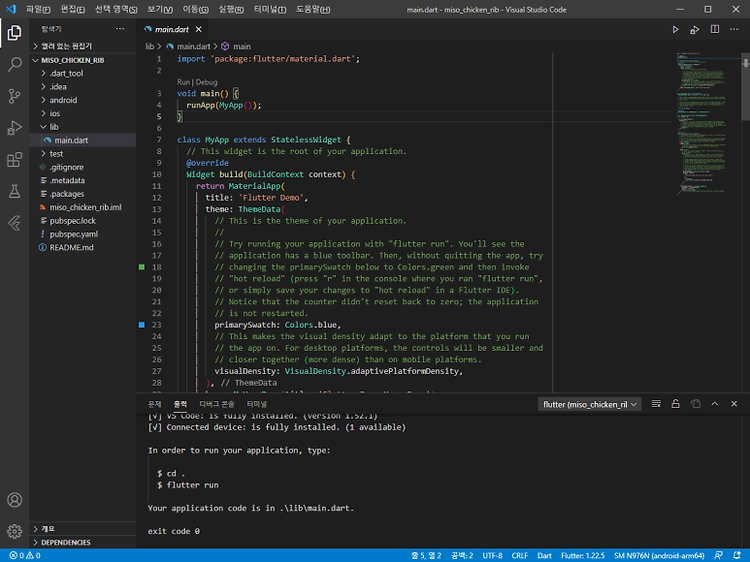
Task: Click the Split Editor icon
Action: click(715, 30)
